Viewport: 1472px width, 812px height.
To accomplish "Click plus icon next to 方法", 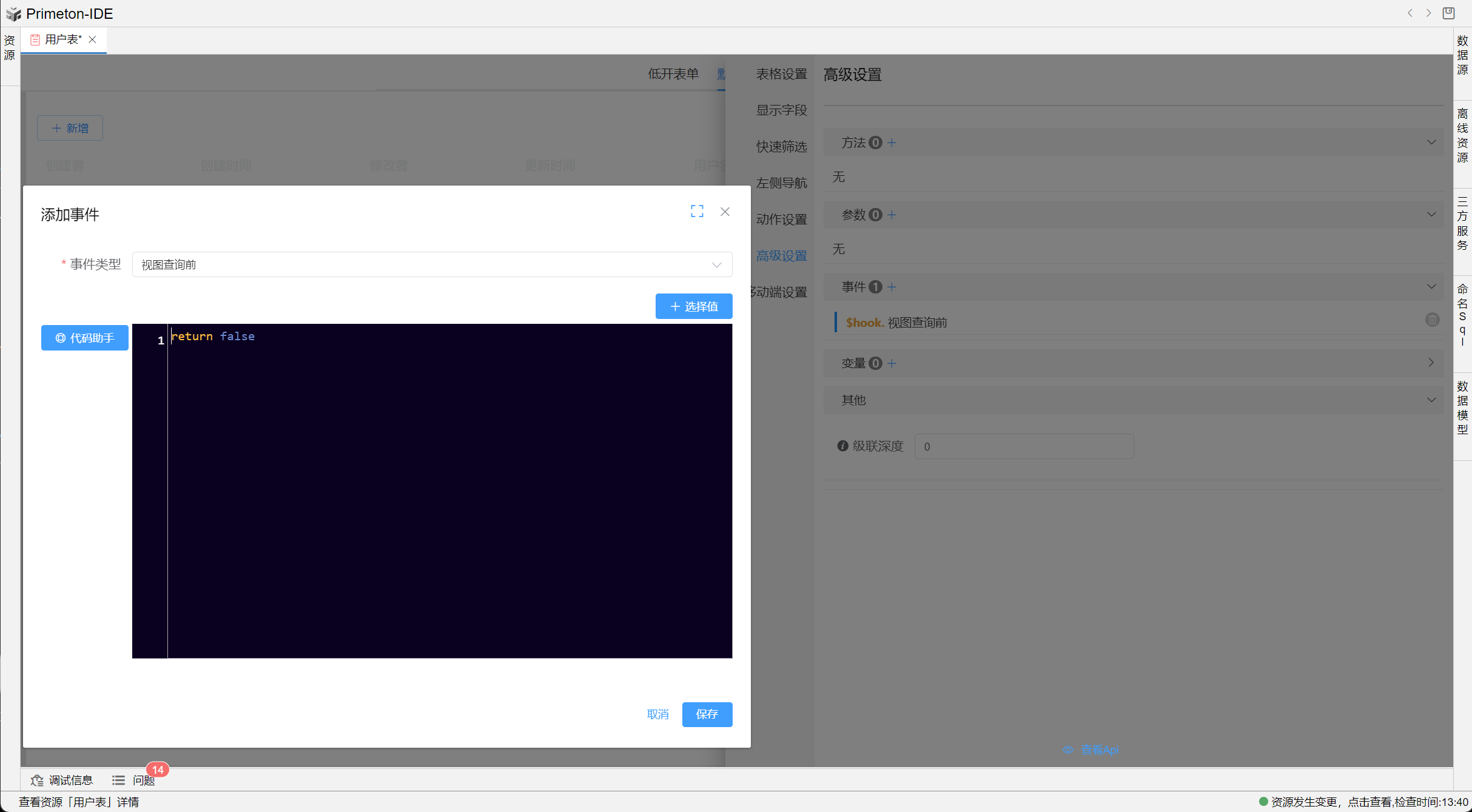I will click(x=892, y=143).
